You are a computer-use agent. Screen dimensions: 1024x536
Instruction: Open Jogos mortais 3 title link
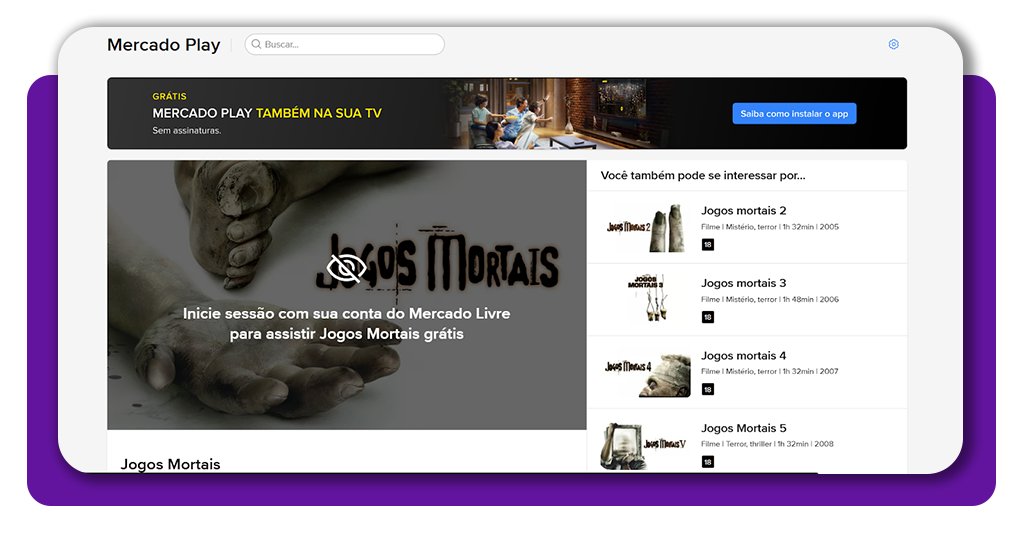pyautogui.click(x=743, y=283)
